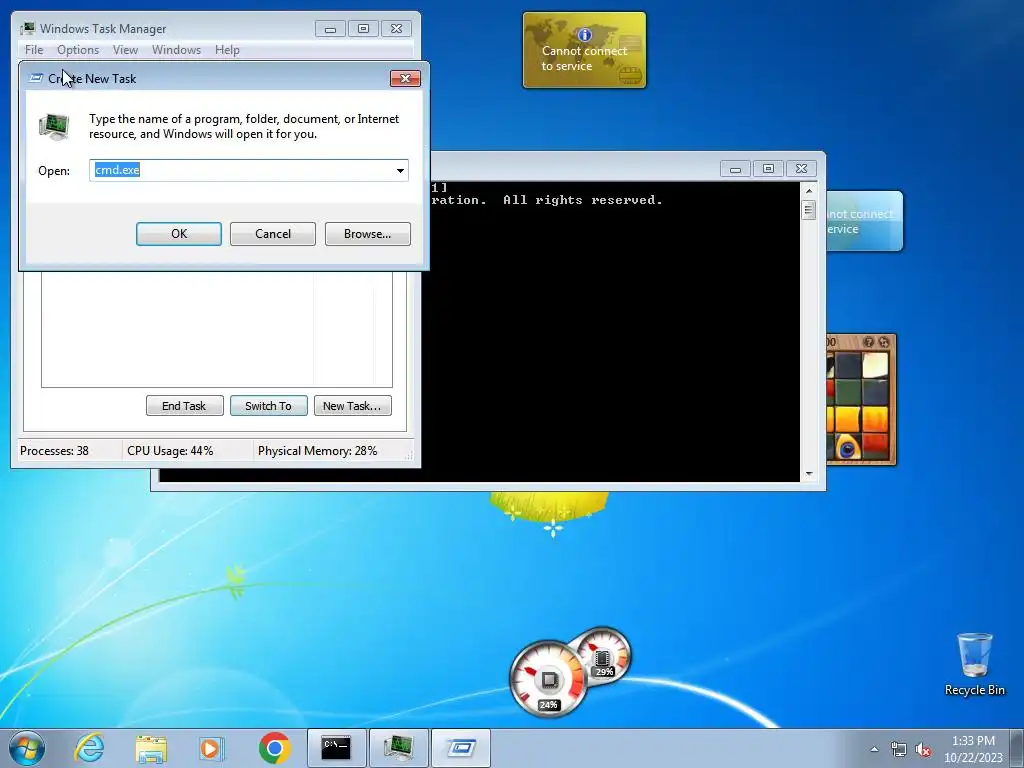Expand the Open combo box dropdown arrow

tap(400, 170)
